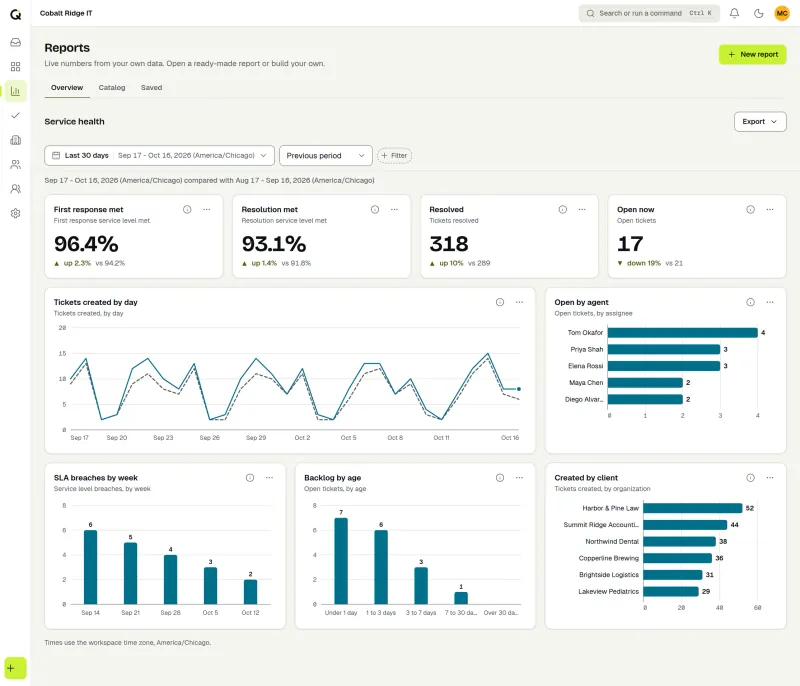This screenshot has width=800, height=686.
Task: Select the reports chart icon in sidebar
Action: click(16, 91)
